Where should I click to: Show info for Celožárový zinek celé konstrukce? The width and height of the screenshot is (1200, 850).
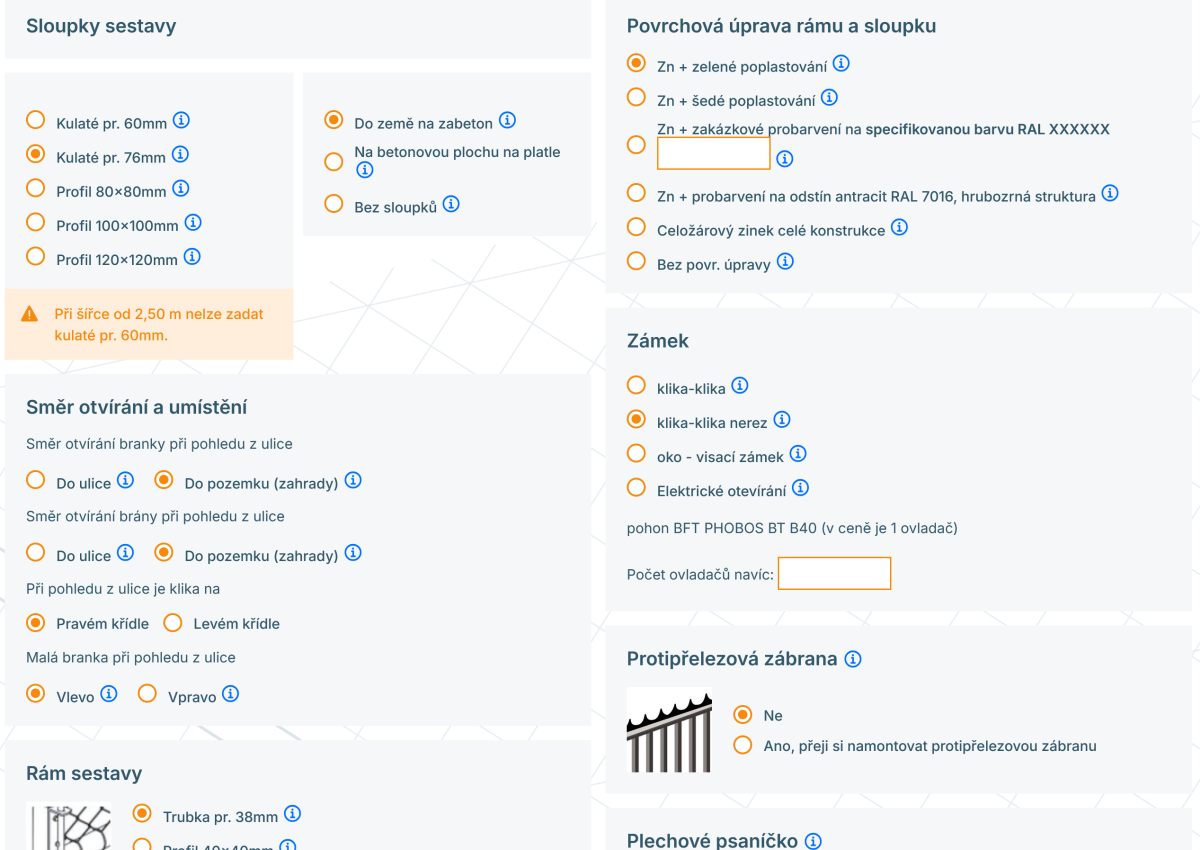coord(899,228)
